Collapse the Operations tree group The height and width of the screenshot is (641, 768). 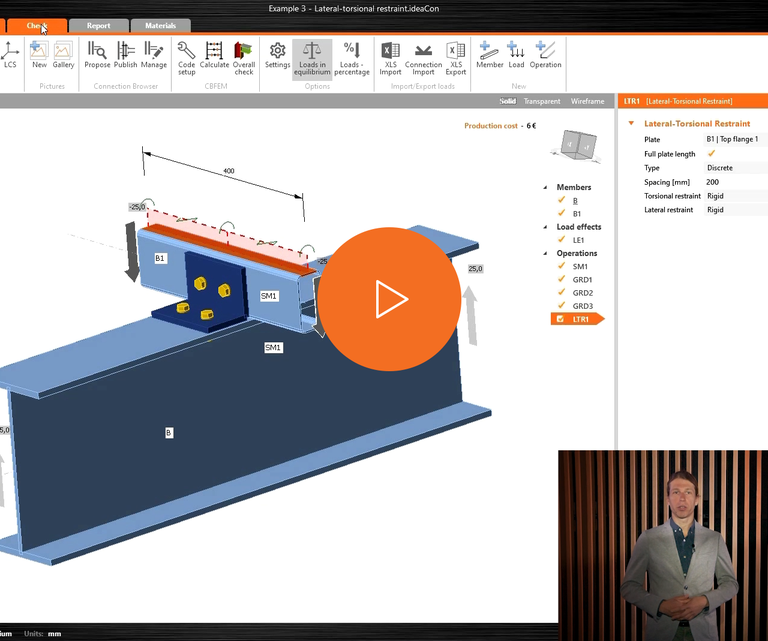tap(546, 254)
